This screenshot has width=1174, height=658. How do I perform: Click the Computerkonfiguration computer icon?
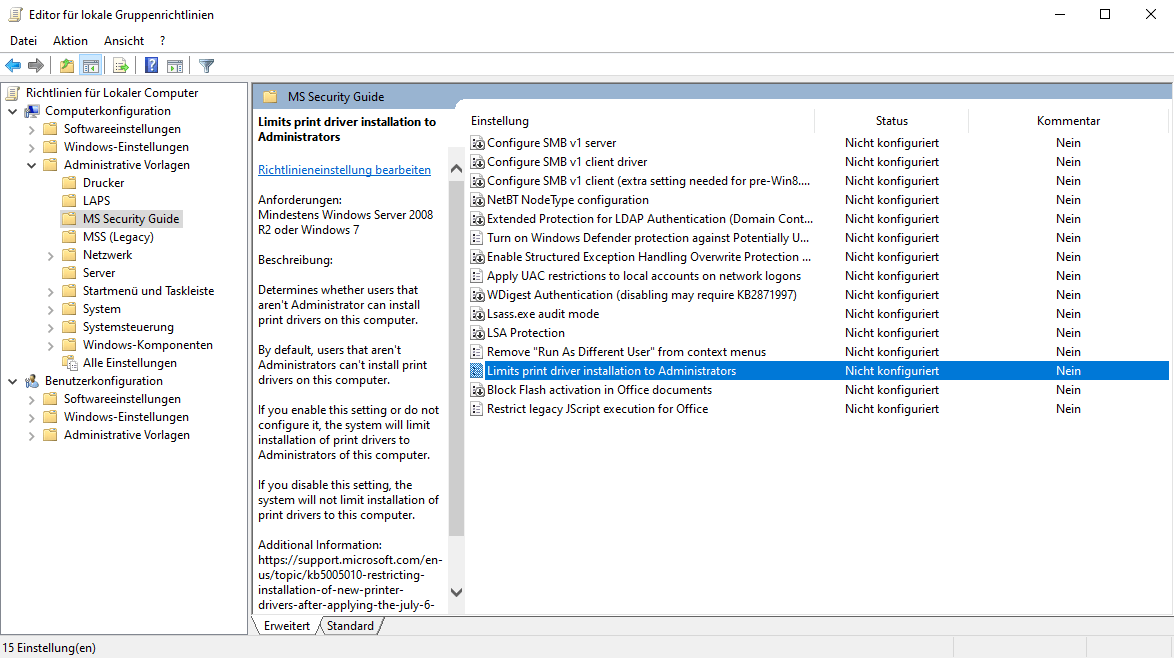(32, 111)
